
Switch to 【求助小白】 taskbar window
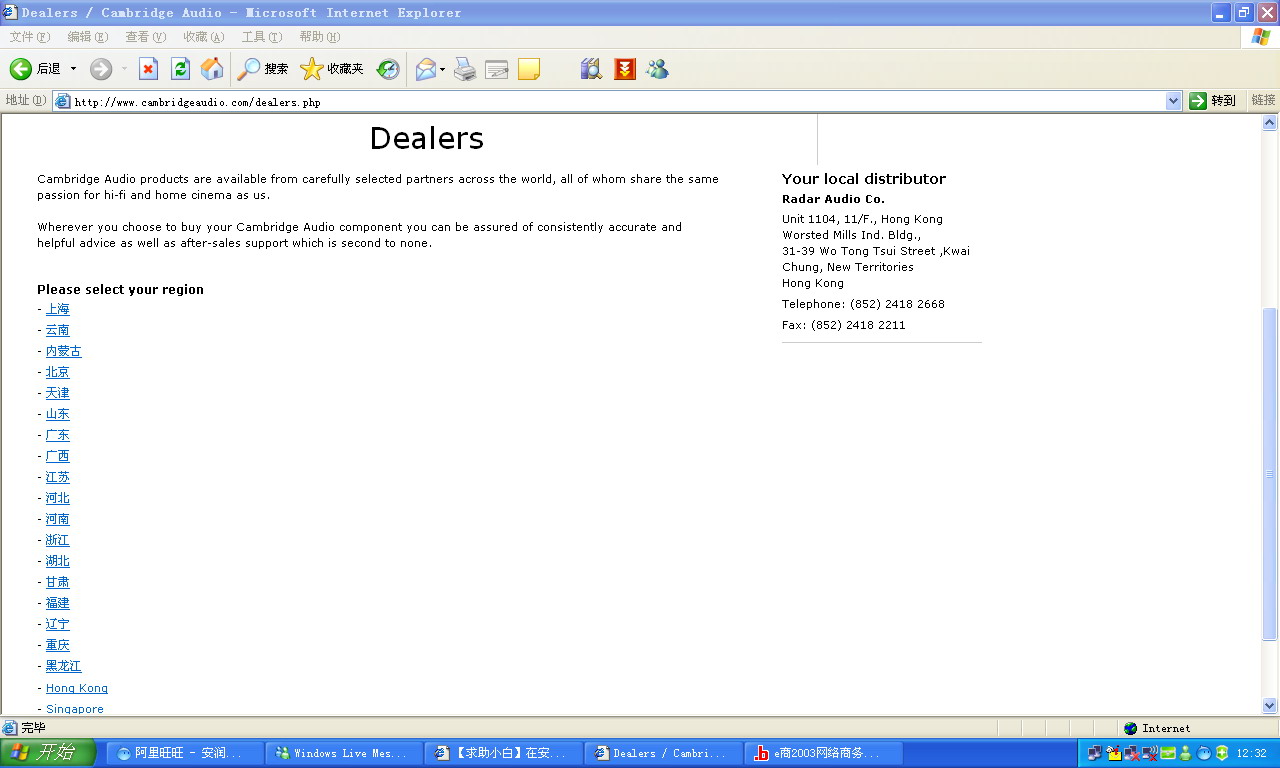[505, 753]
